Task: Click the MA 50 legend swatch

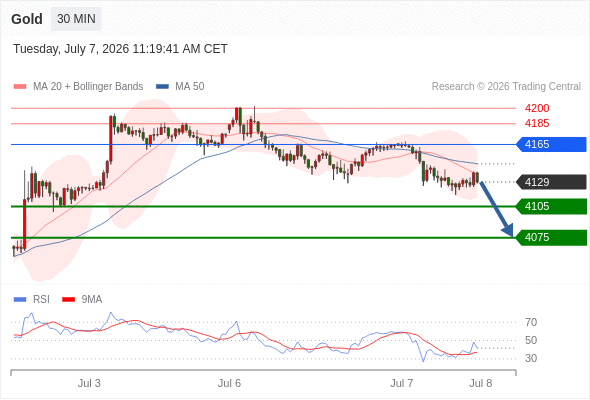Action: click(x=162, y=87)
